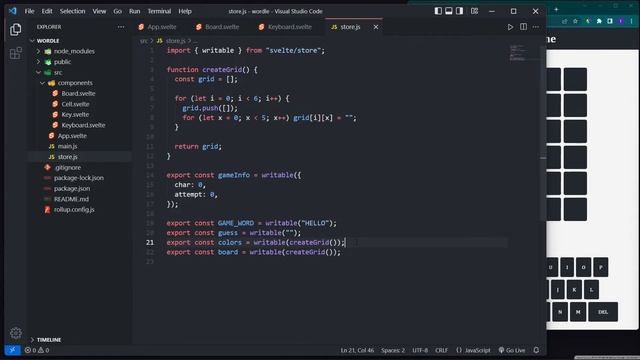Open the File menu
The image size is (640, 360).
(x=29, y=11)
